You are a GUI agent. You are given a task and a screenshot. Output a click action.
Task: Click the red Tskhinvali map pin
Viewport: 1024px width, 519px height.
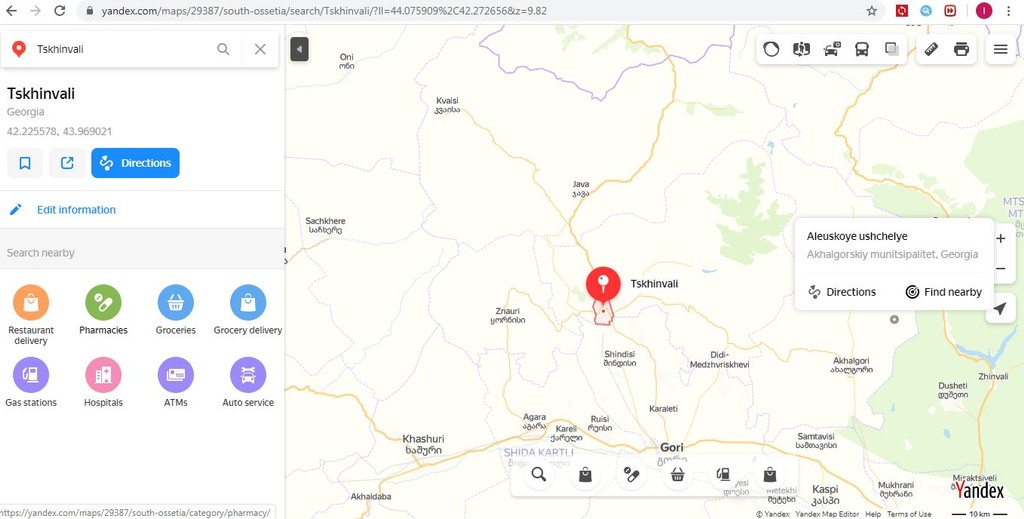(x=603, y=285)
